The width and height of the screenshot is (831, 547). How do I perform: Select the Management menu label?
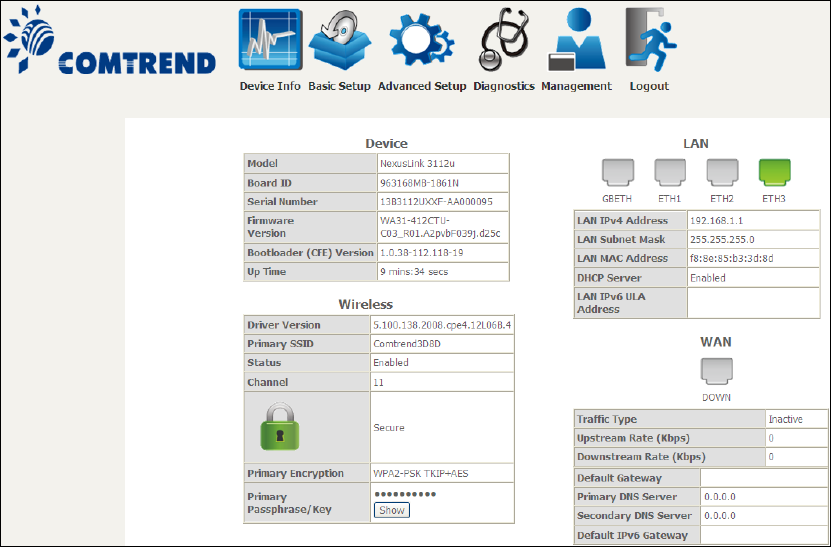click(576, 86)
